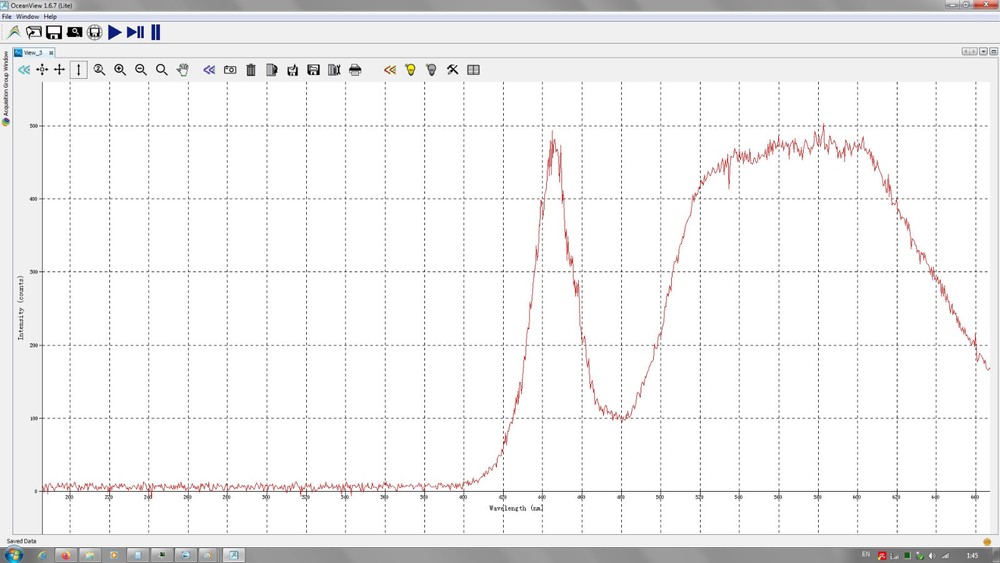Click the open/restore project icon in main toolbar
The height and width of the screenshot is (563, 1000).
[34, 32]
